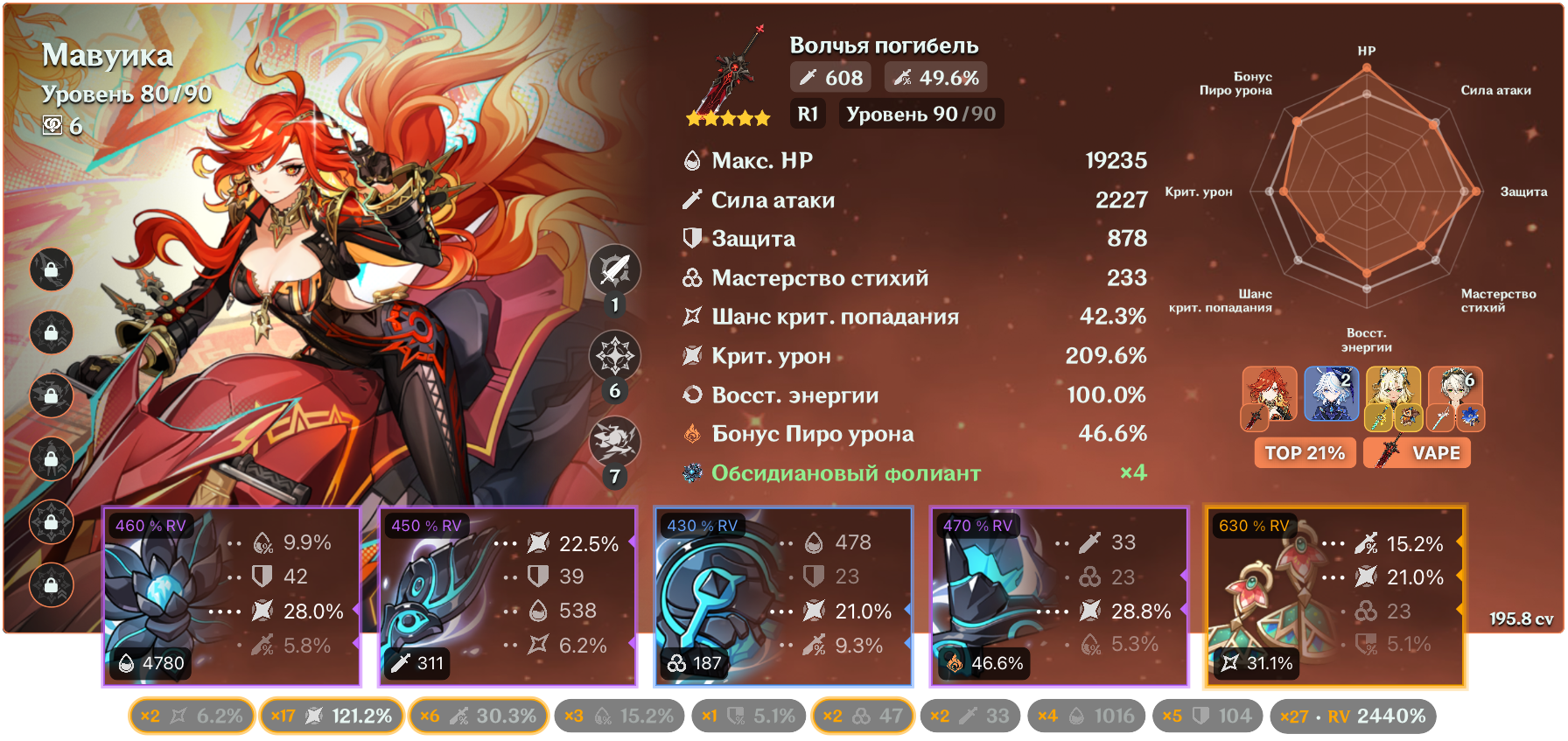The image size is (1568, 741).
Task: Click the R1 refinement badge
Action: (808, 114)
